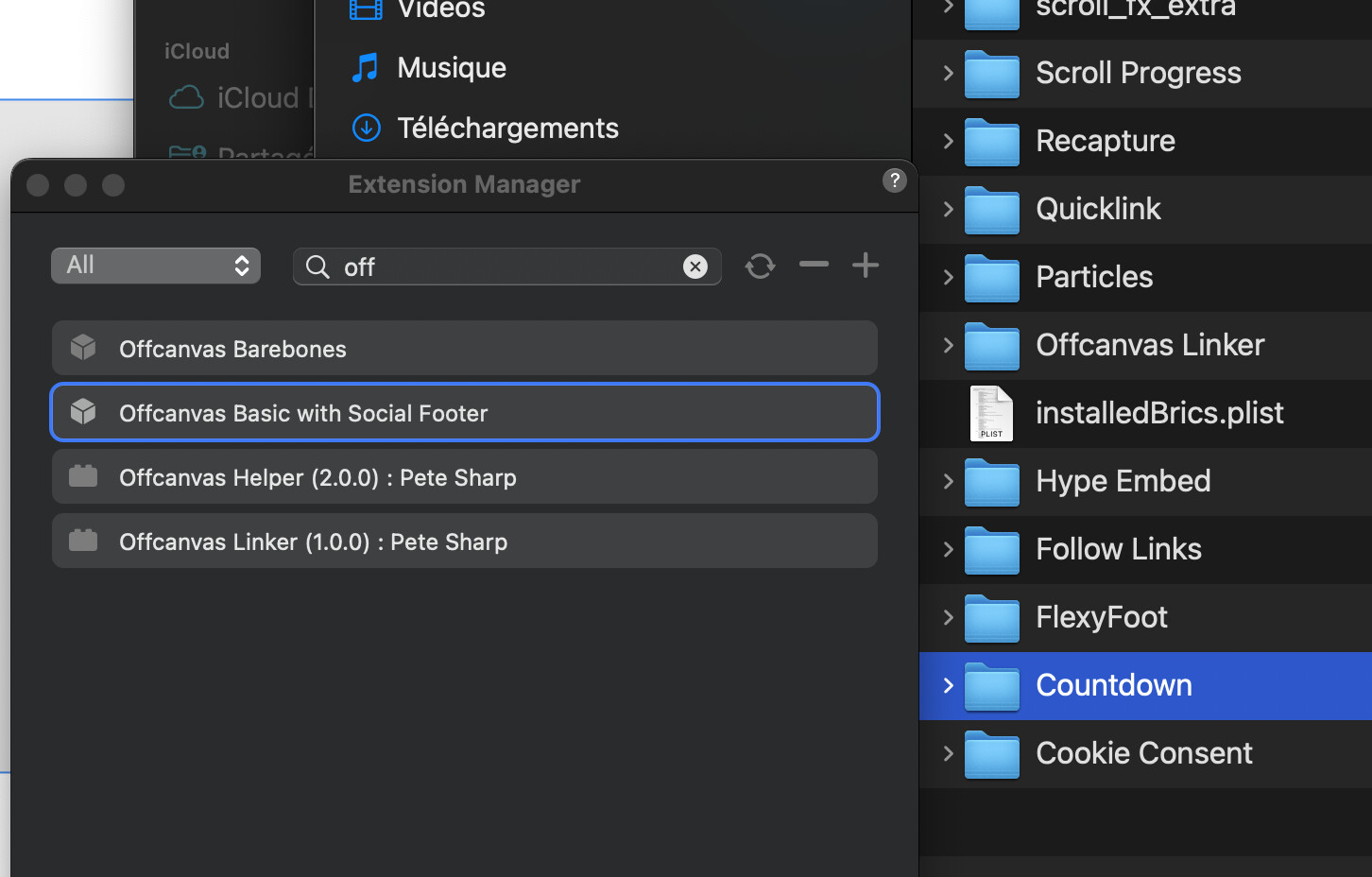1372x877 pixels.
Task: Click the minus remove extension icon
Action: point(814,266)
